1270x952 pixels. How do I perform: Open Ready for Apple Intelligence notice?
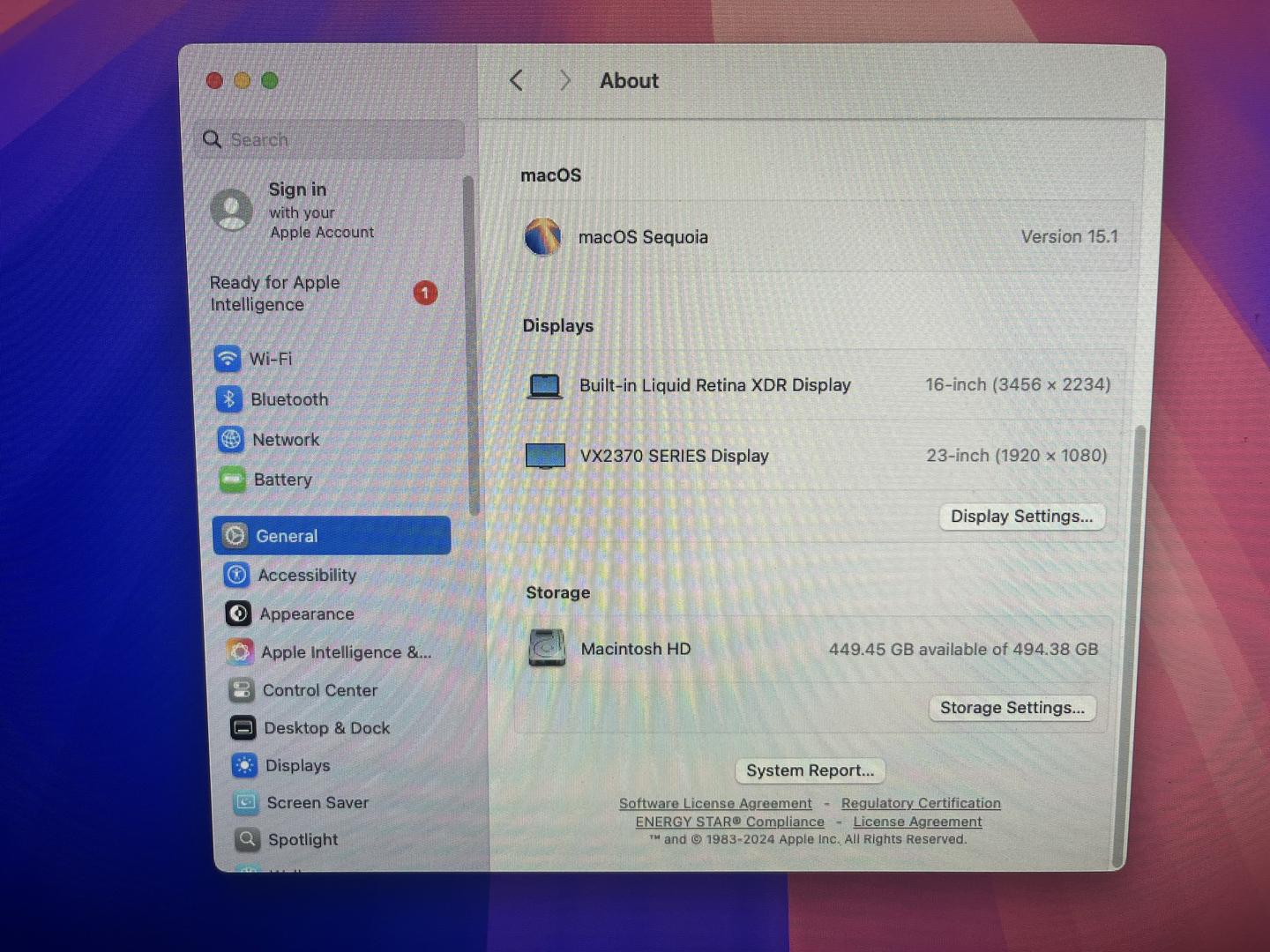(324, 294)
